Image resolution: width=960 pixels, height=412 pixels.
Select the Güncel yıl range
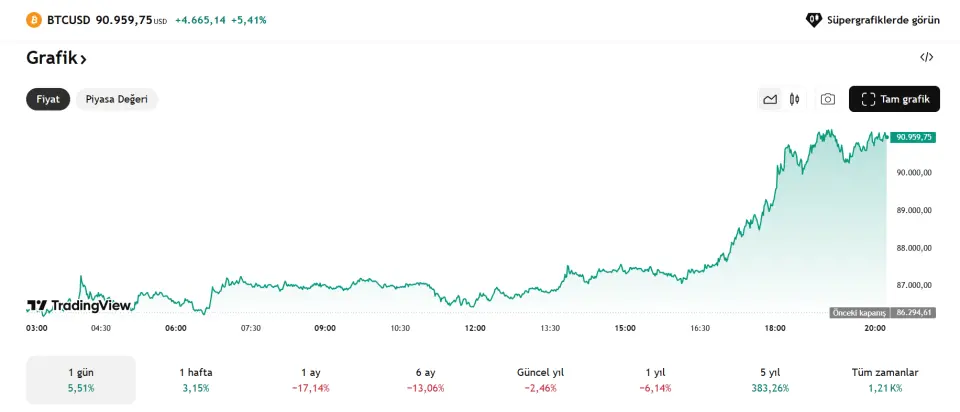(541, 379)
